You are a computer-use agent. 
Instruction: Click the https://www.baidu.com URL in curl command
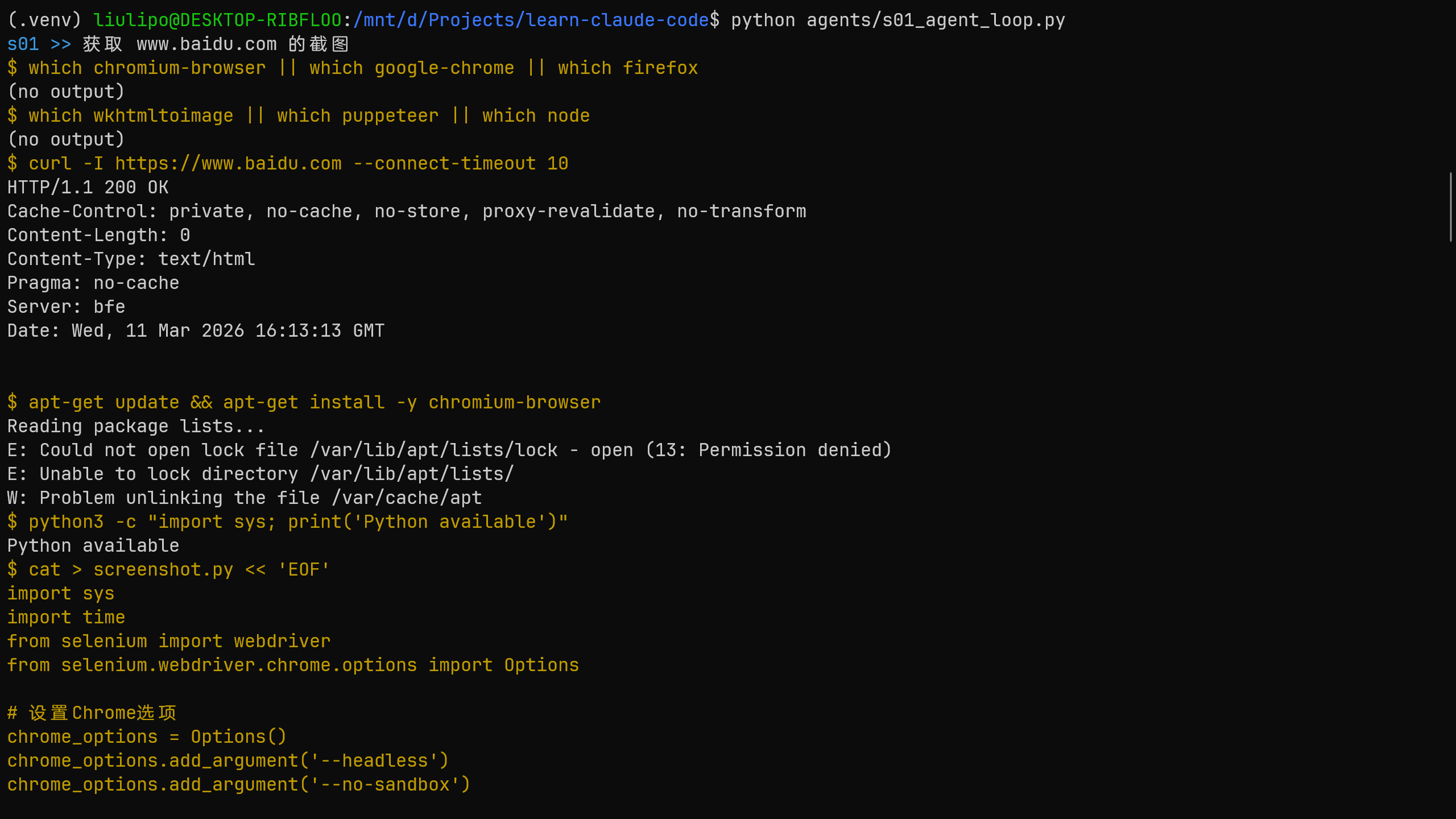[x=228, y=164]
